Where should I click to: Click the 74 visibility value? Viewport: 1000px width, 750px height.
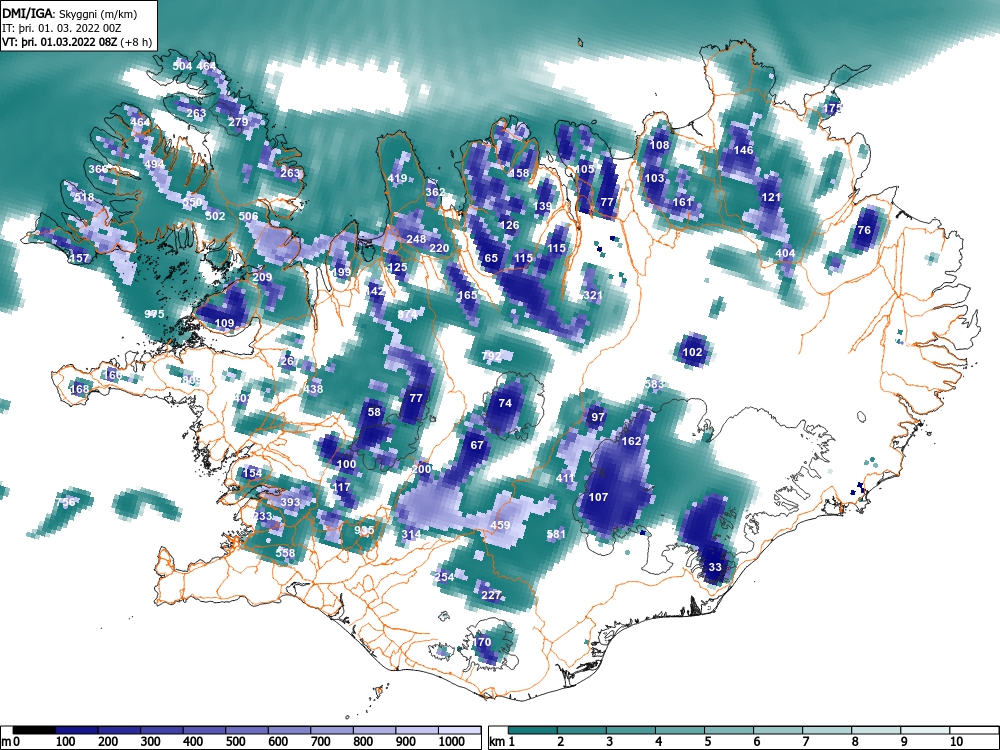505,403
